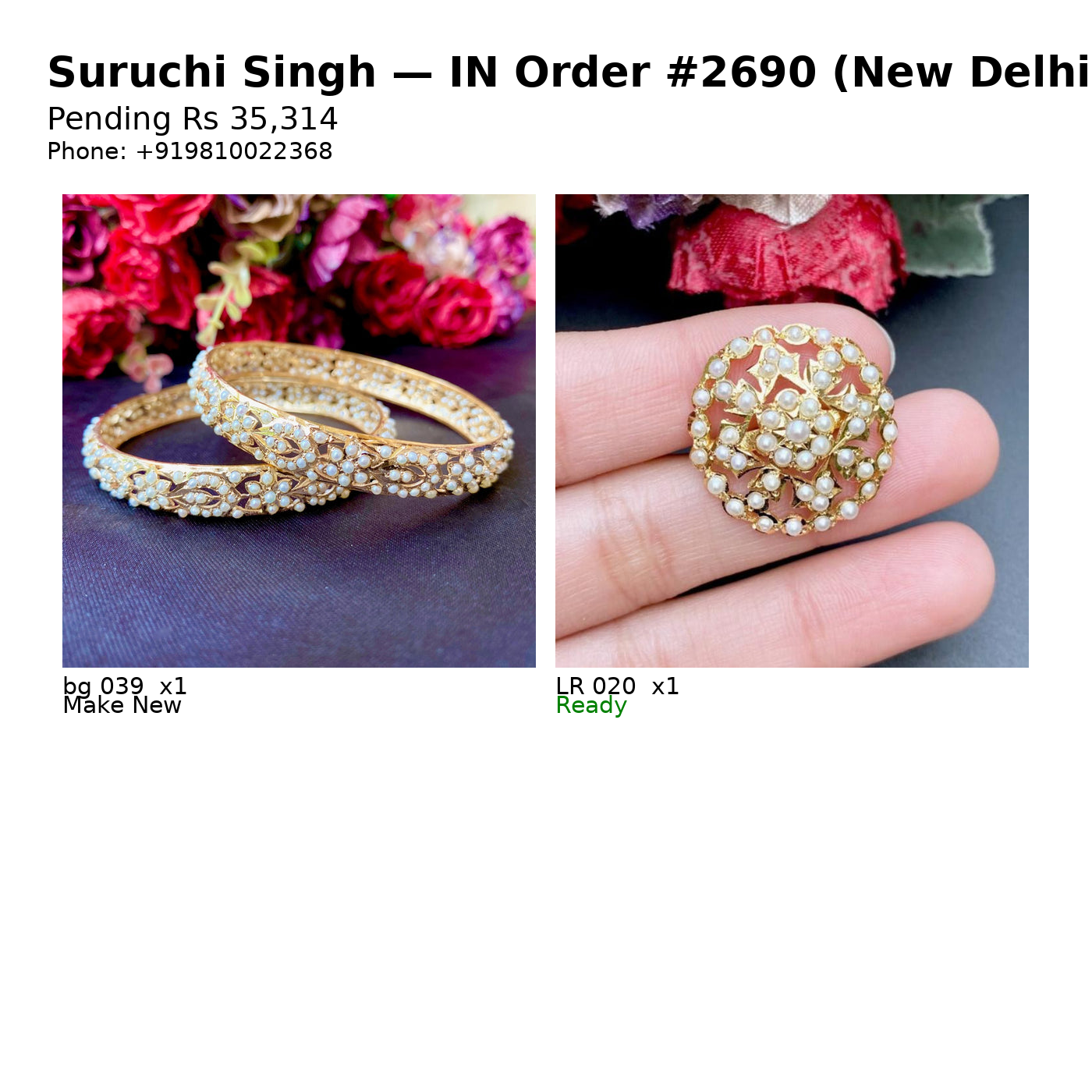The image size is (1092, 1092).
Task: Click the Pending word in subtitle
Action: pyautogui.click(x=109, y=119)
